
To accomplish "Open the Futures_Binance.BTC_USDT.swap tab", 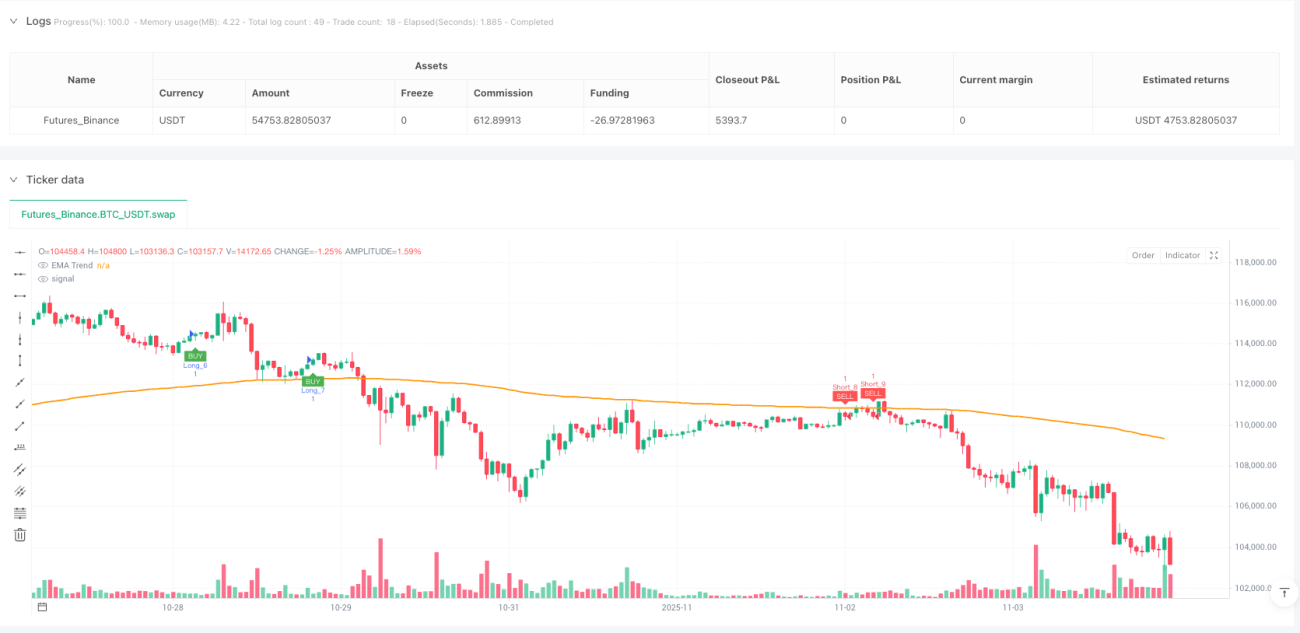I will (98, 214).
